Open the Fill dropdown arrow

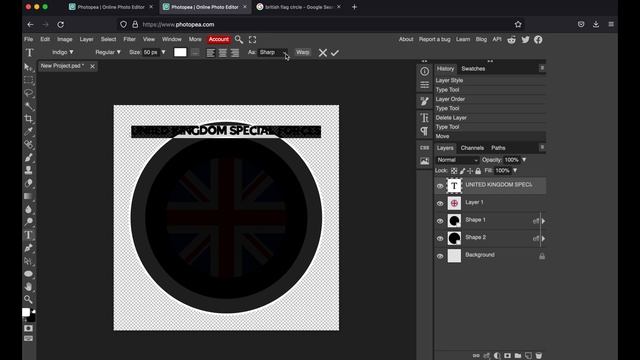(515, 171)
